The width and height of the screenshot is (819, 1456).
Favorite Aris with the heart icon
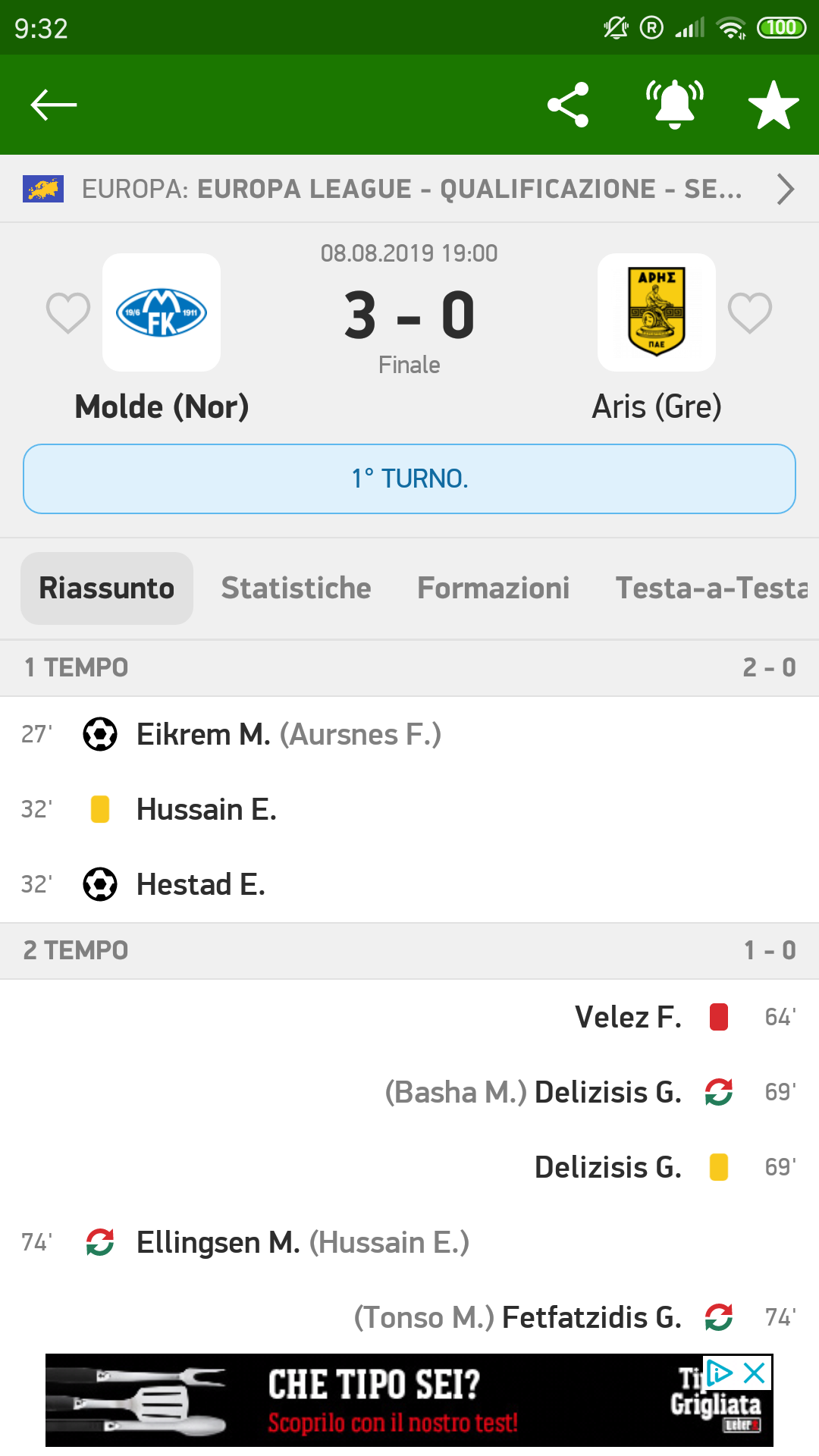[750, 312]
